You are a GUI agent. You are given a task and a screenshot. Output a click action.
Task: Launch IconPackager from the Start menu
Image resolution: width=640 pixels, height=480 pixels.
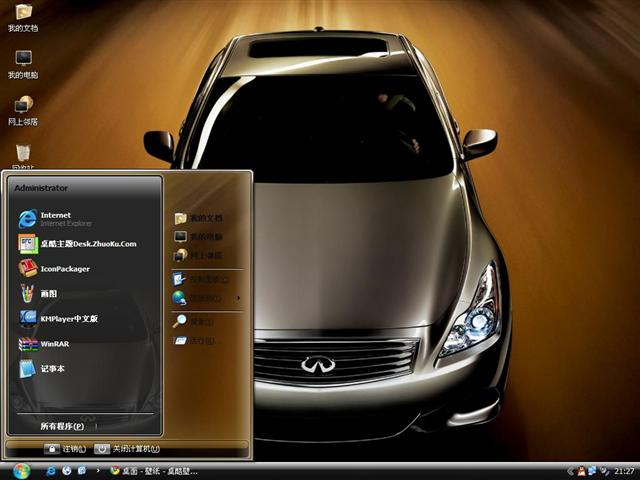[64, 269]
